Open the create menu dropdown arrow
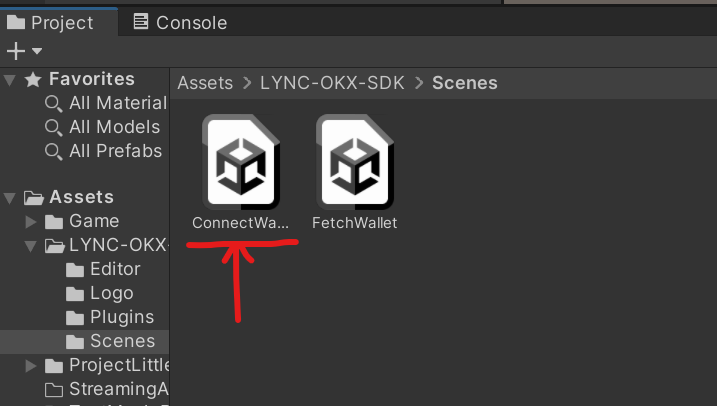The height and width of the screenshot is (406, 717). coord(37,51)
